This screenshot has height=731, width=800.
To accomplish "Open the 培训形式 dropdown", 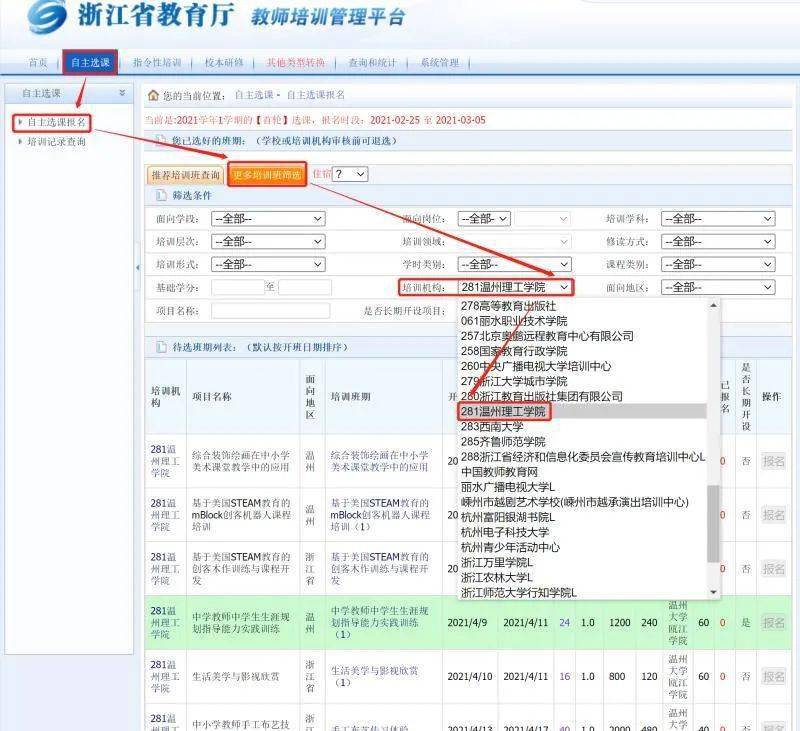I will tap(268, 264).
